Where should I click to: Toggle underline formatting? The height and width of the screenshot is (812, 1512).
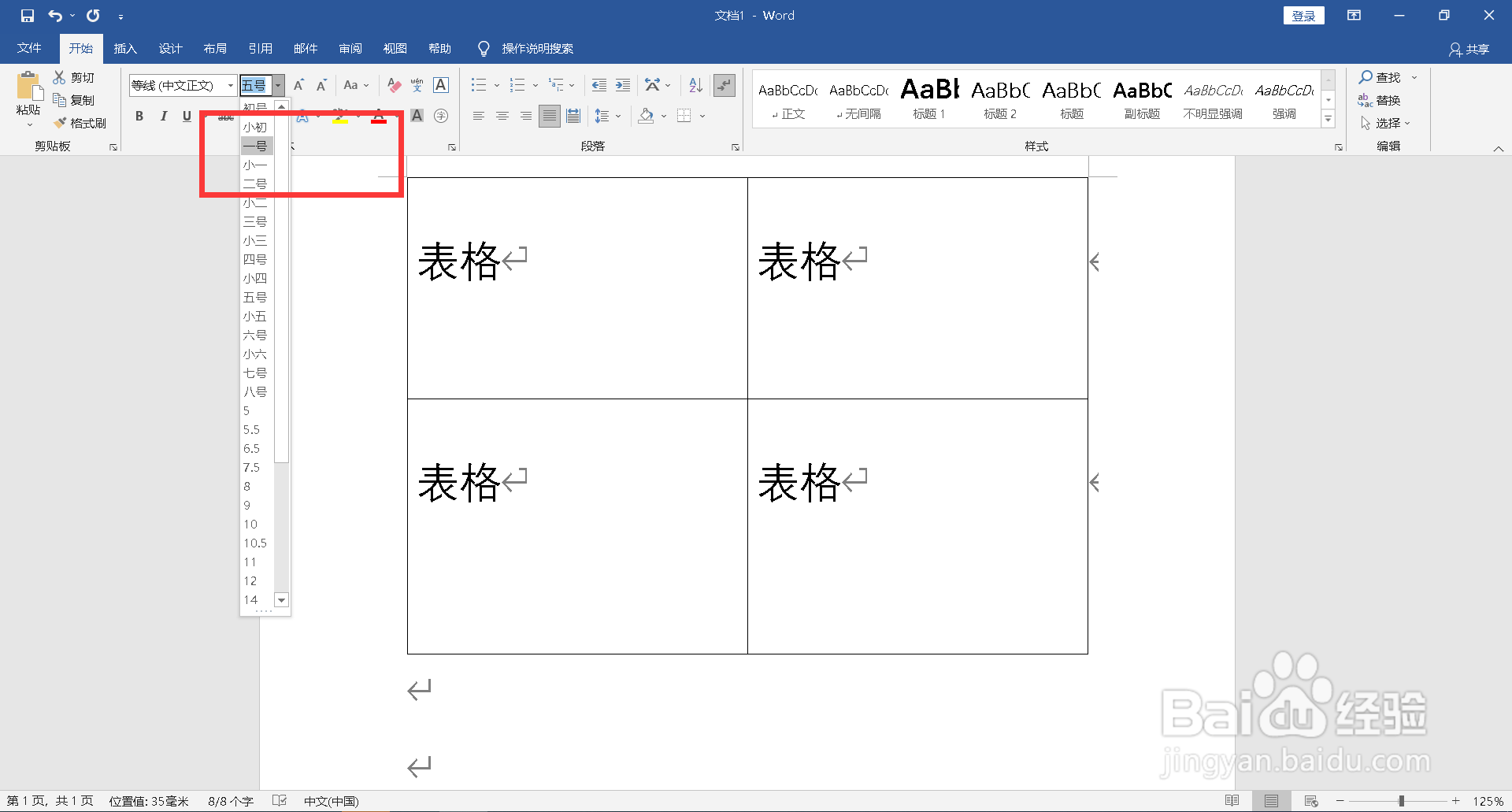[x=187, y=116]
